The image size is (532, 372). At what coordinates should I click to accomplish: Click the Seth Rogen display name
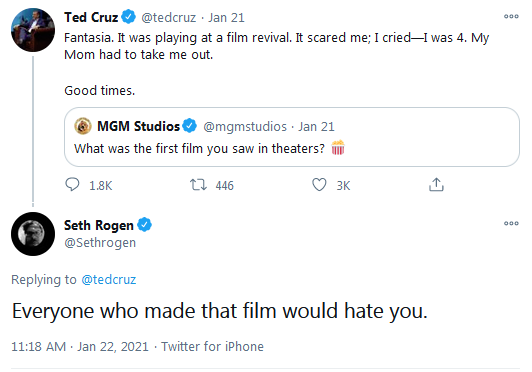(x=99, y=225)
